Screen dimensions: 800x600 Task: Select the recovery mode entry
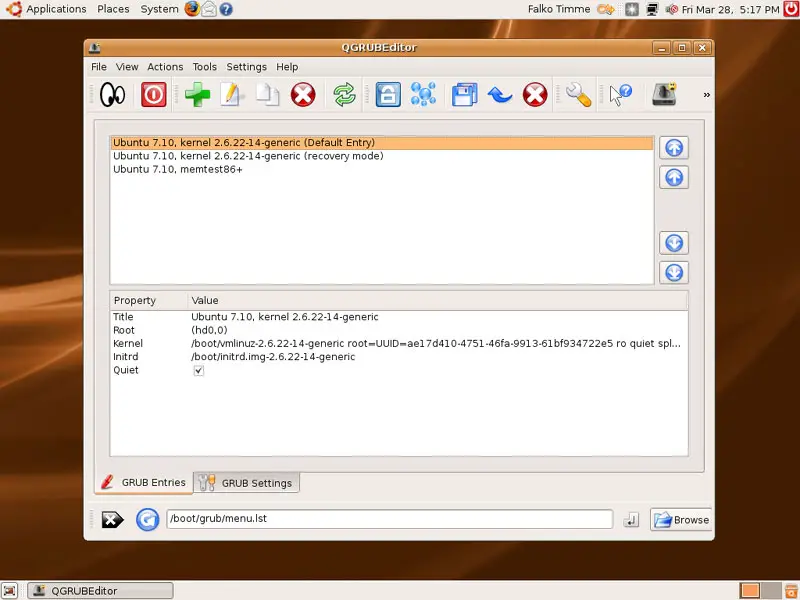coord(382,156)
